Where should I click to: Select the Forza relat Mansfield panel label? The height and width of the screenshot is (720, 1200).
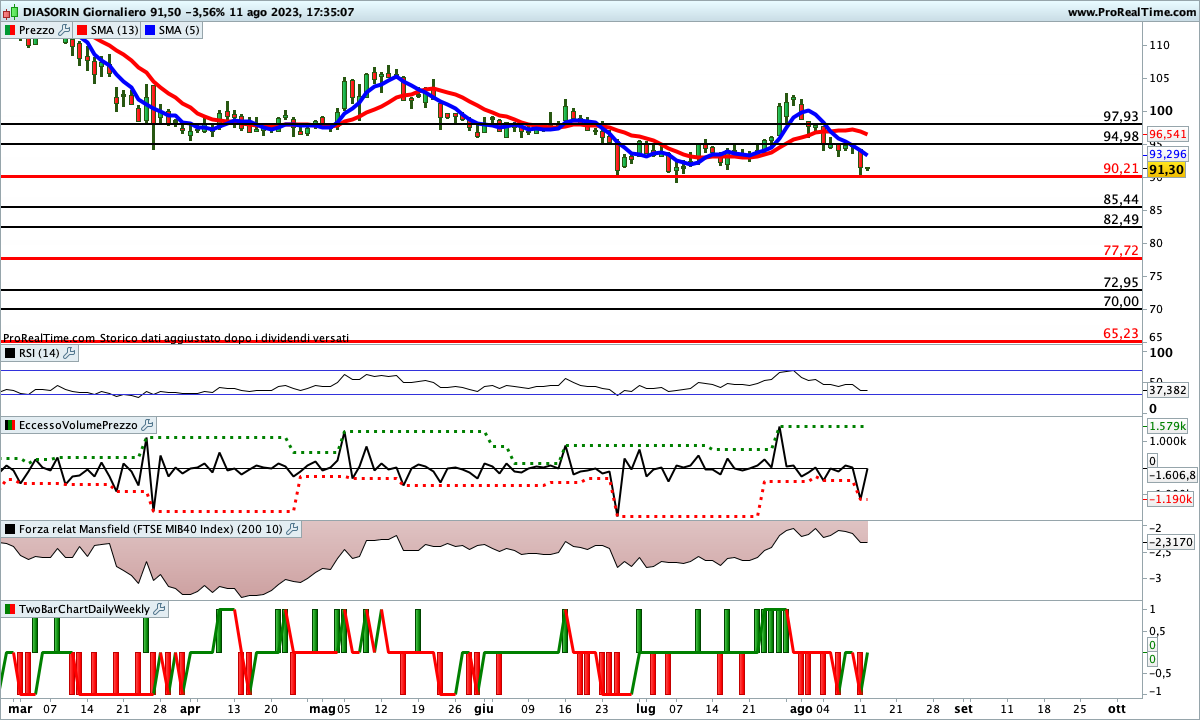[151, 529]
